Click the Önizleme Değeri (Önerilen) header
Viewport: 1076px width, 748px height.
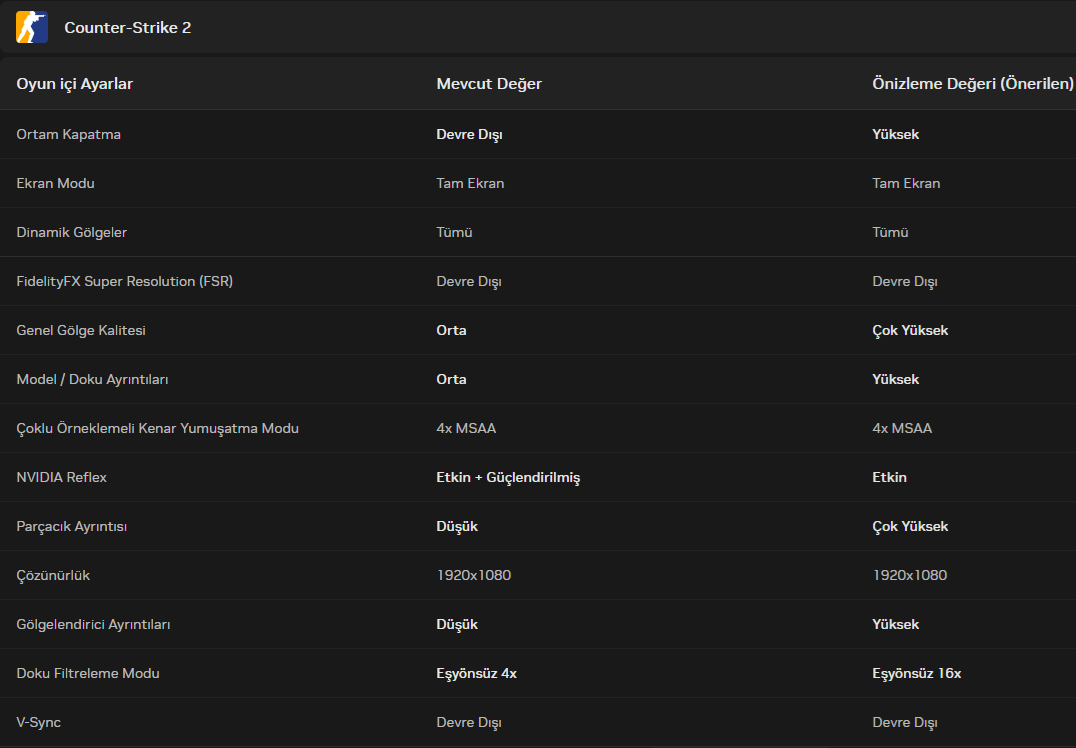pos(972,84)
